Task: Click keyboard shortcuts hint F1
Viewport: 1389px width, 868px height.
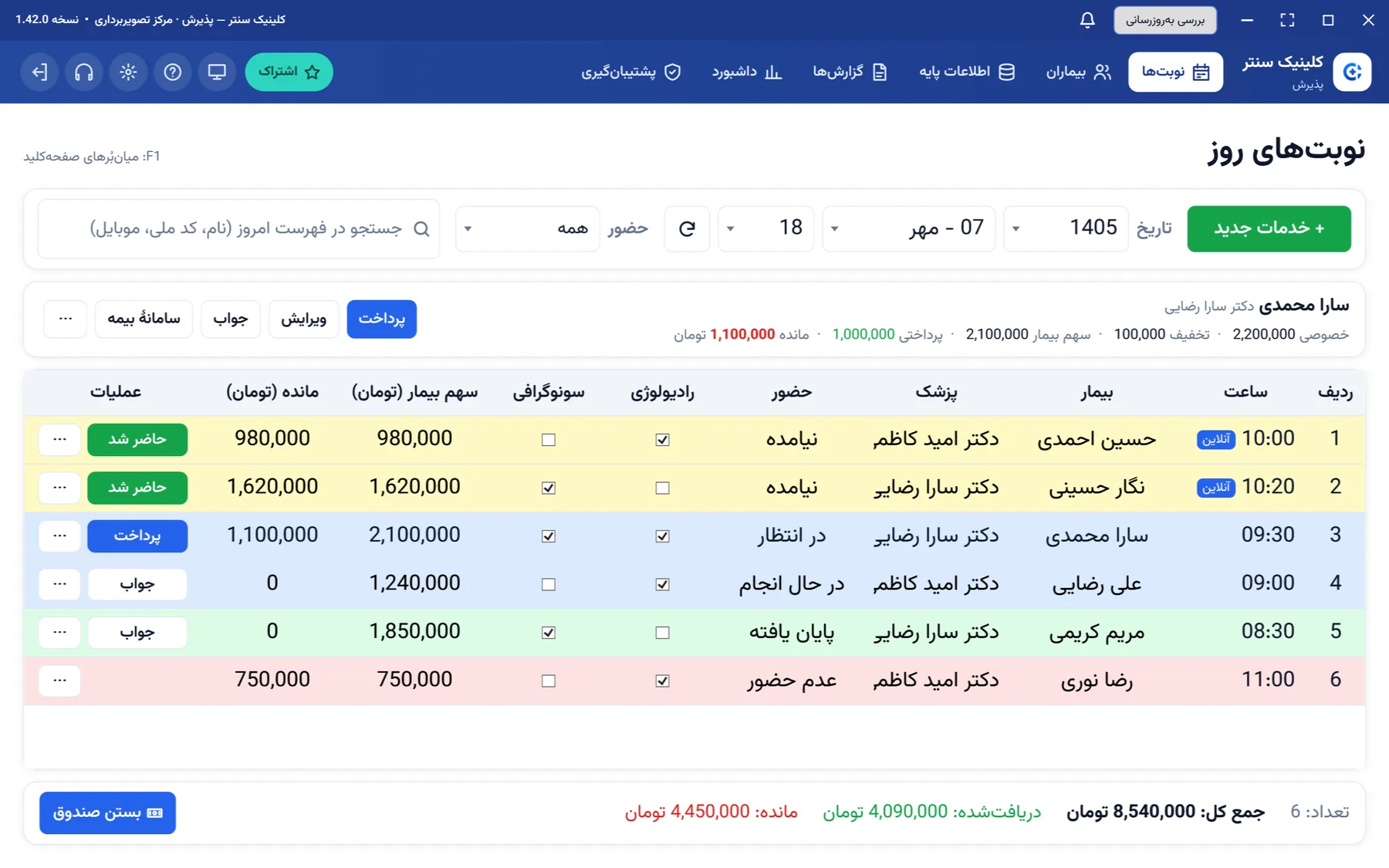Action: 92,157
